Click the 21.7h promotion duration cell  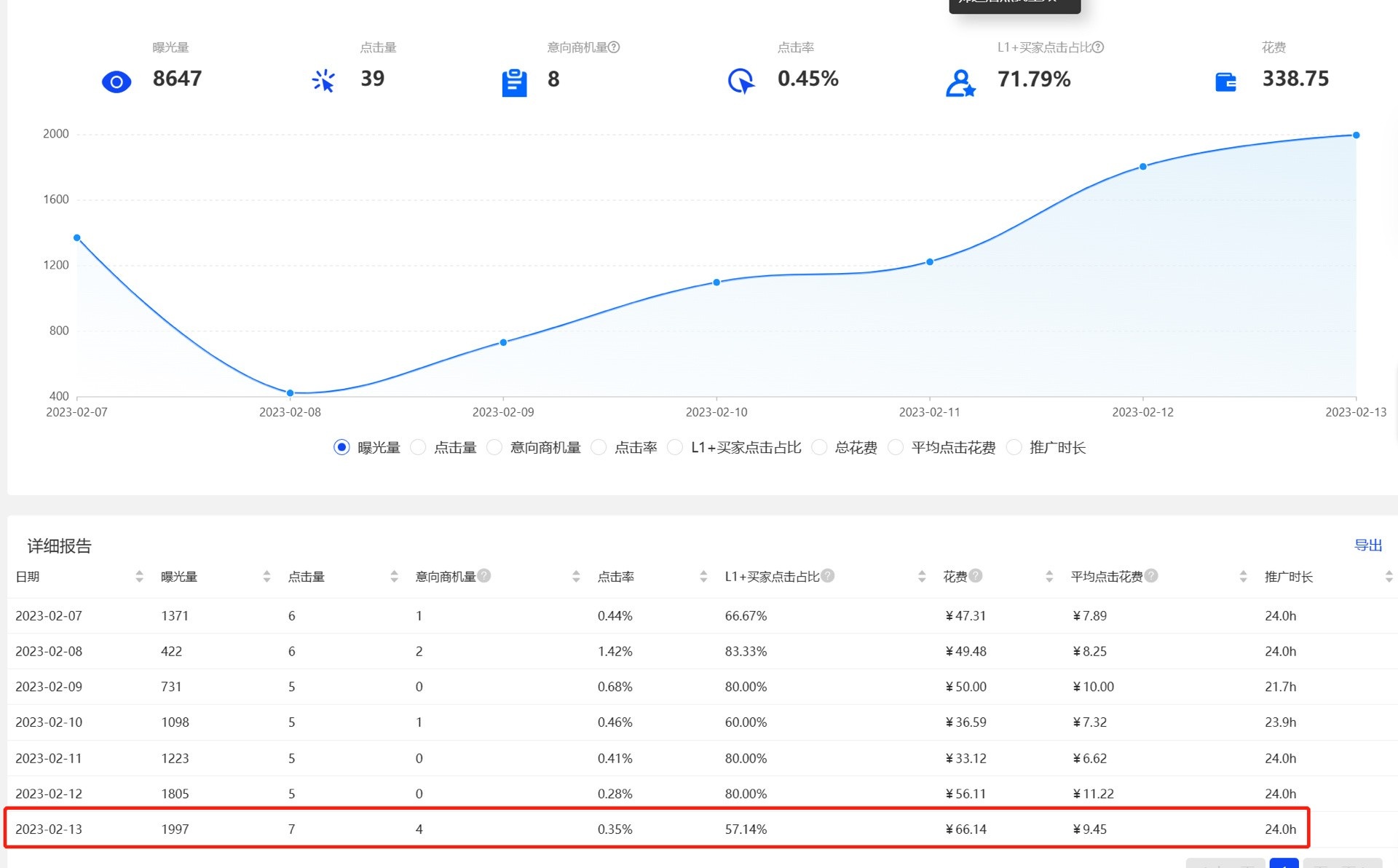pyautogui.click(x=1280, y=687)
